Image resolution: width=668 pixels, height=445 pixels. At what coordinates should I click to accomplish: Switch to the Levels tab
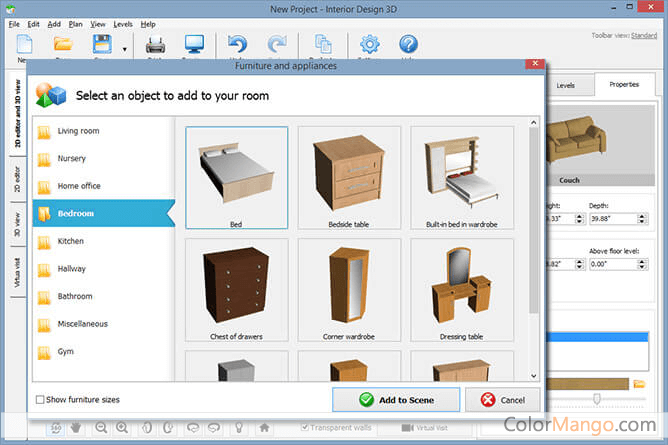click(x=566, y=85)
